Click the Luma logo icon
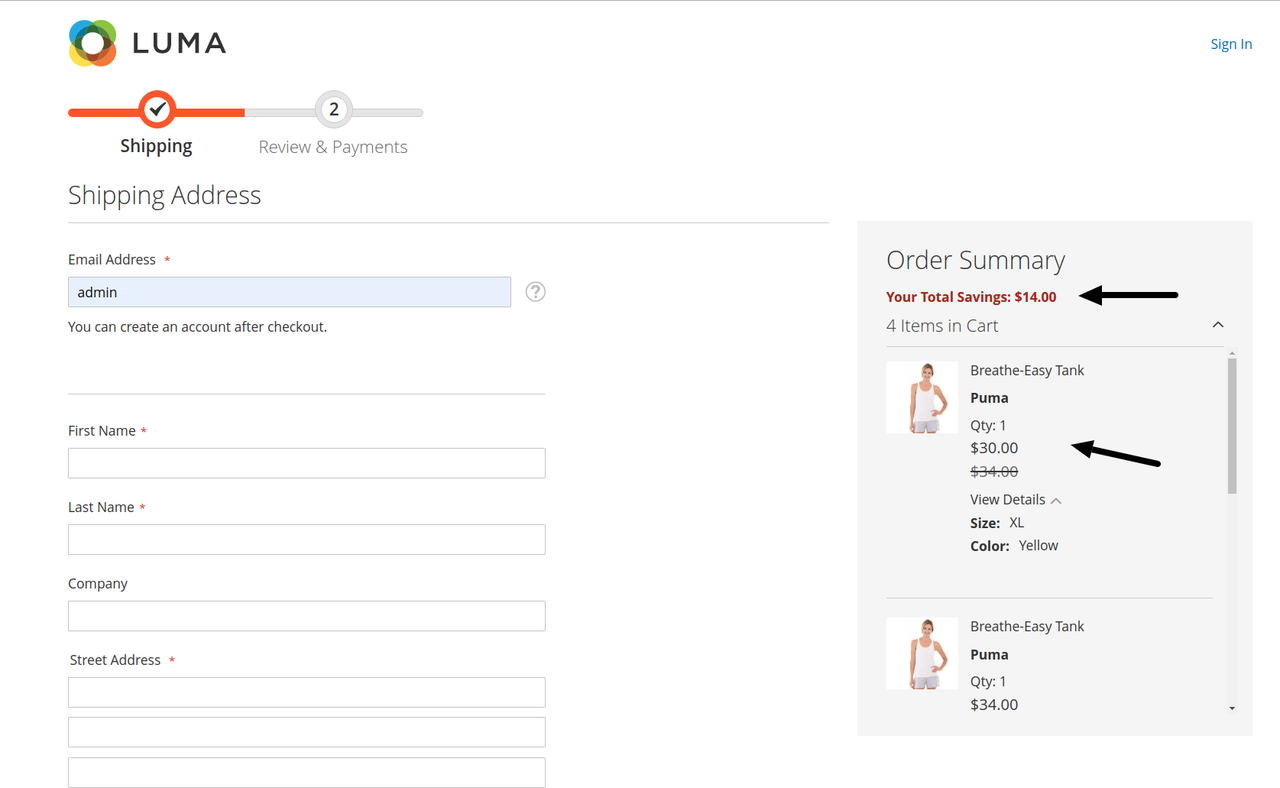1280x788 pixels. point(93,43)
